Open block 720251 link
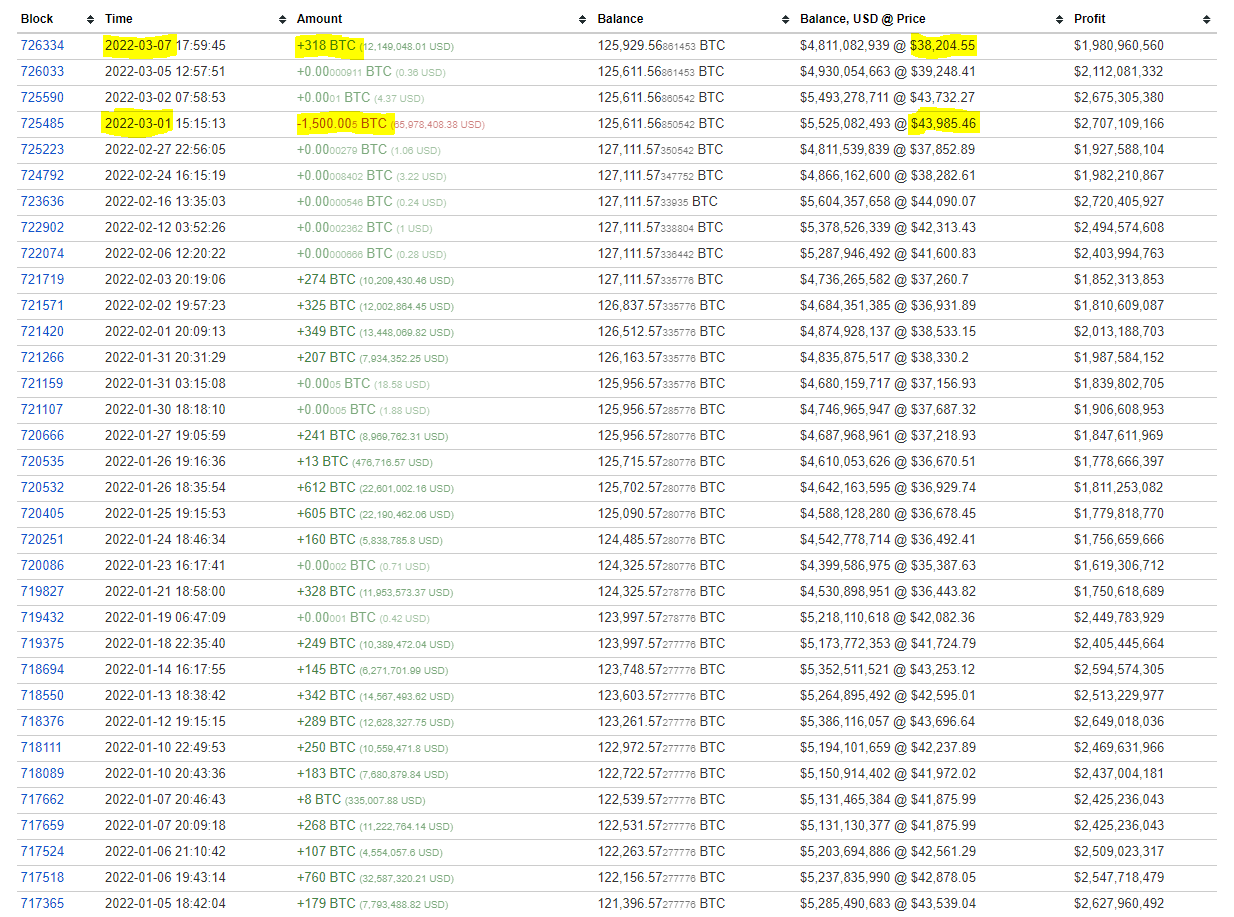1234x917 pixels. tap(42, 540)
